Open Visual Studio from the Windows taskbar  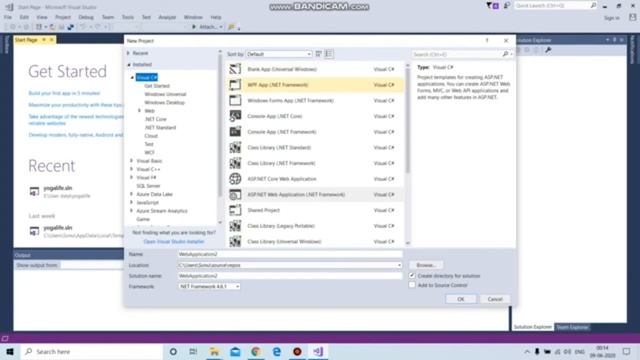[x=318, y=351]
